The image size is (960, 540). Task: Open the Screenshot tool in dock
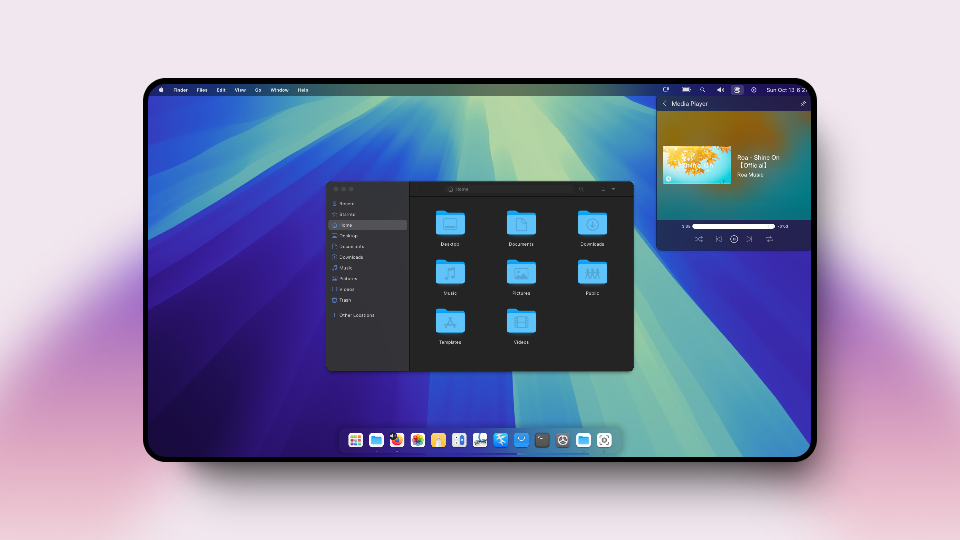pos(604,440)
